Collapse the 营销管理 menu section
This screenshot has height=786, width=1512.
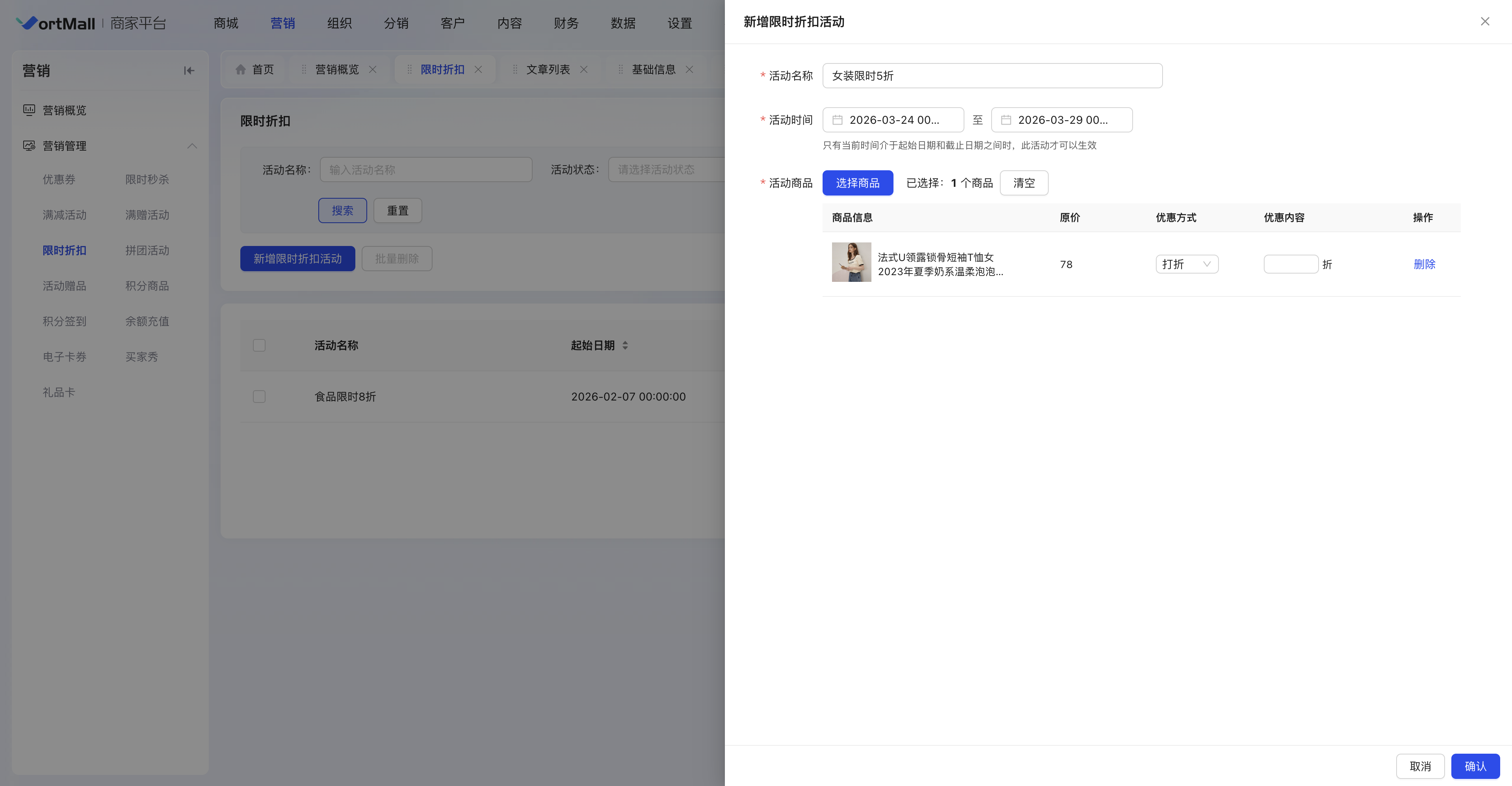point(192,146)
